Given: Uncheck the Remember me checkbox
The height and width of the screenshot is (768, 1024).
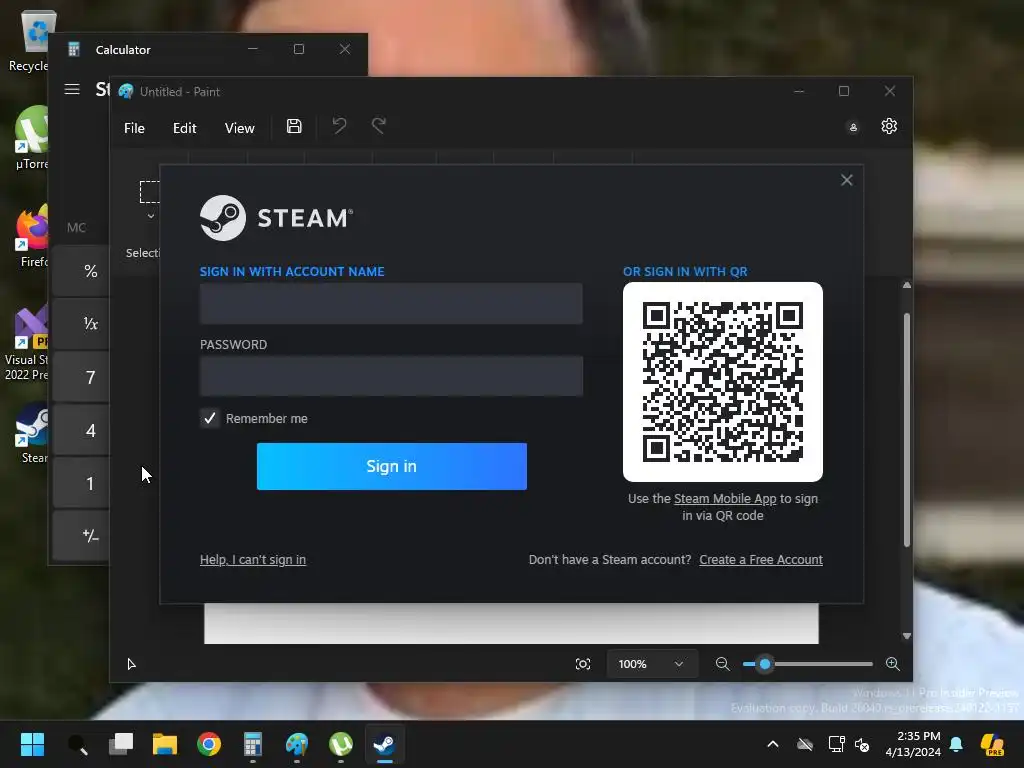Looking at the screenshot, I should 210,418.
